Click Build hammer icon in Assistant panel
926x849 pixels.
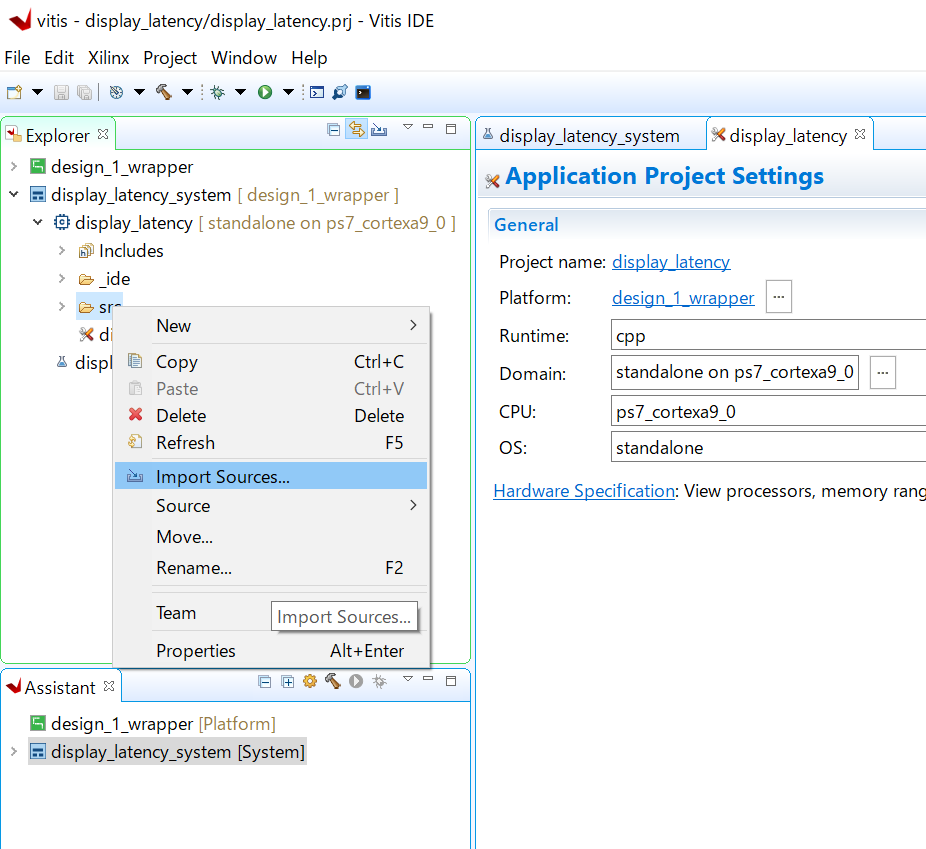pyautogui.click(x=332, y=681)
